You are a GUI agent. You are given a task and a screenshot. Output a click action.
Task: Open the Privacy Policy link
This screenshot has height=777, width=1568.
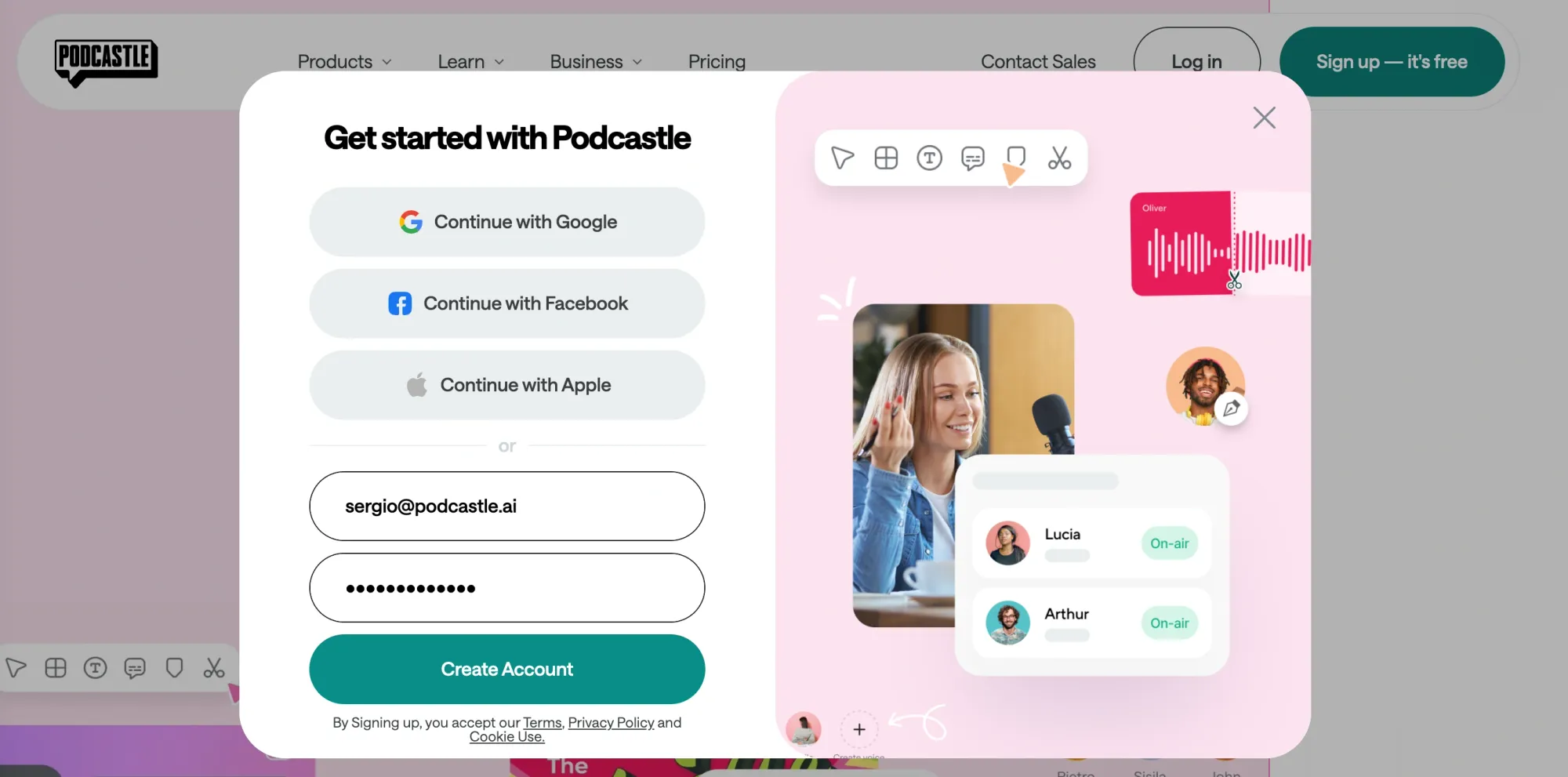pyautogui.click(x=611, y=722)
